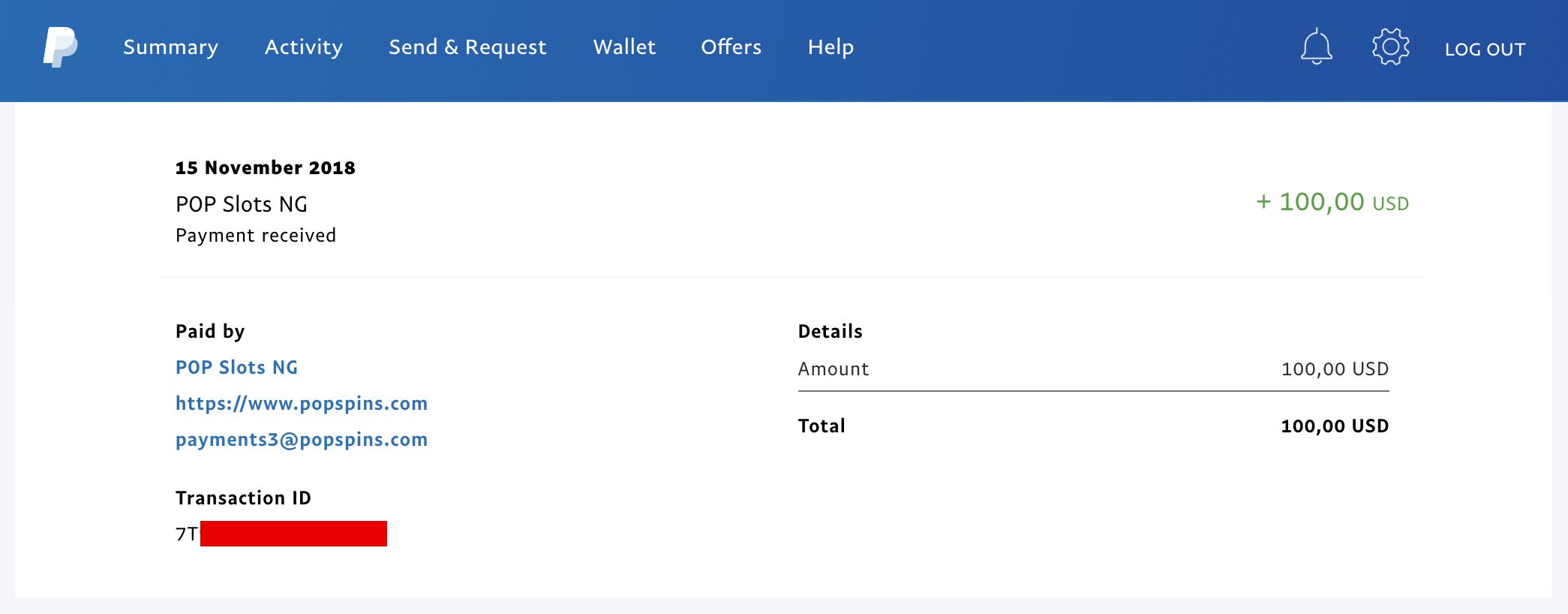Screen dimensions: 1568x614
Task: Select Send & Request in navigation
Action: tap(467, 47)
